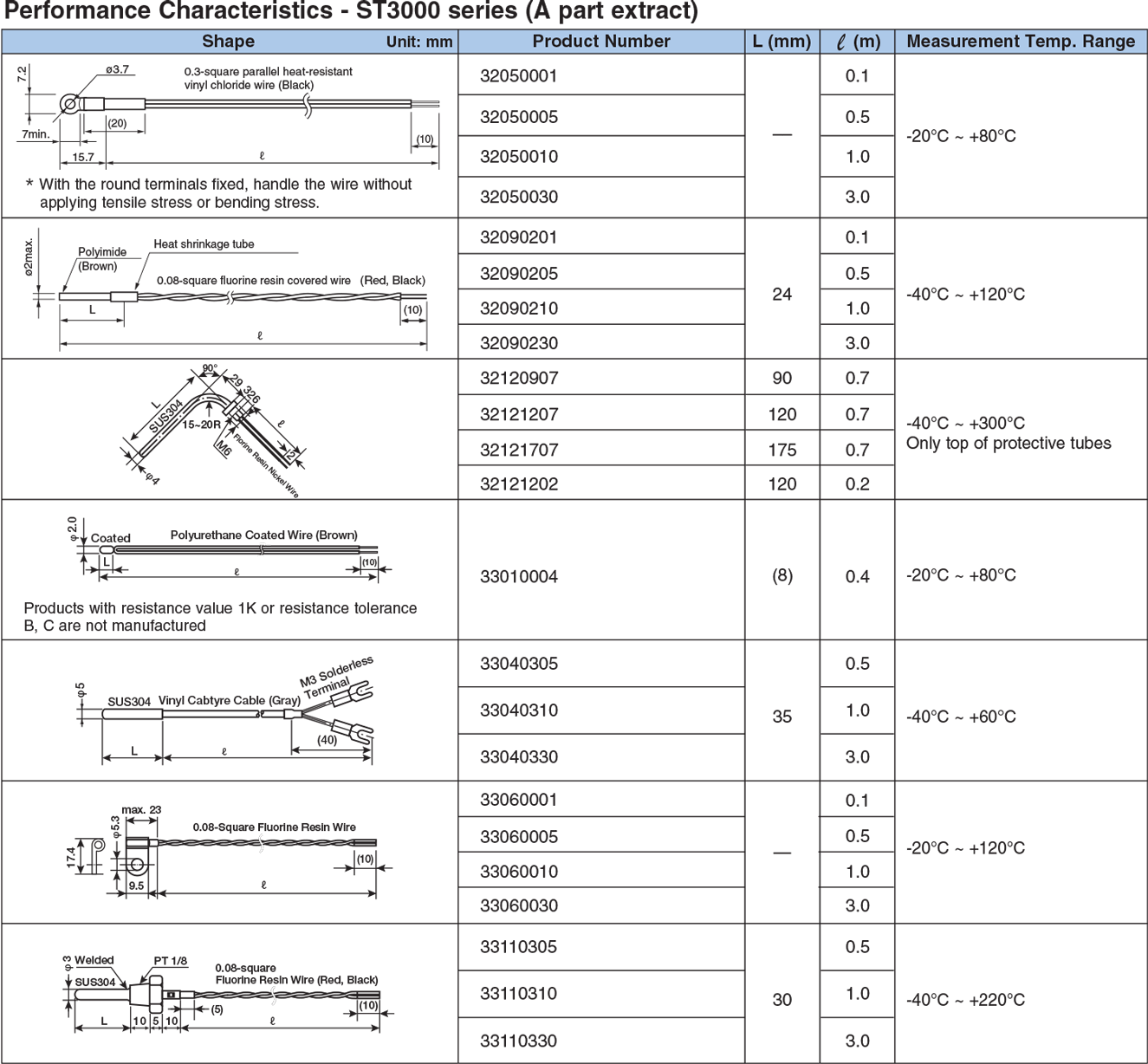Click product number 33010004
Screen dimensions: 1148x1064
[519, 577]
